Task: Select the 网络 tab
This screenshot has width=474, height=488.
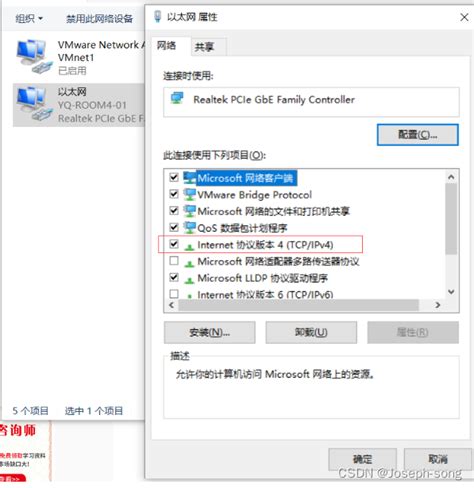Action: click(x=166, y=45)
